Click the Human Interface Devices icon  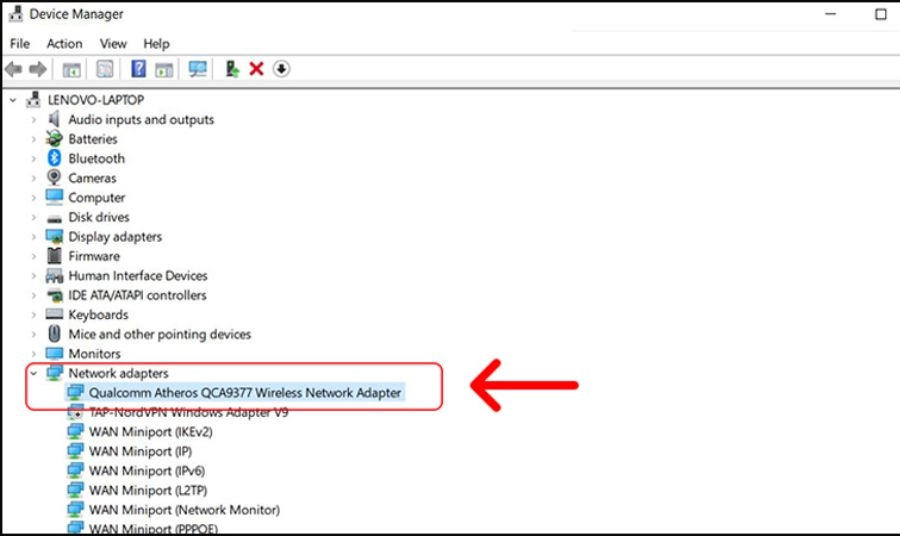(54, 275)
